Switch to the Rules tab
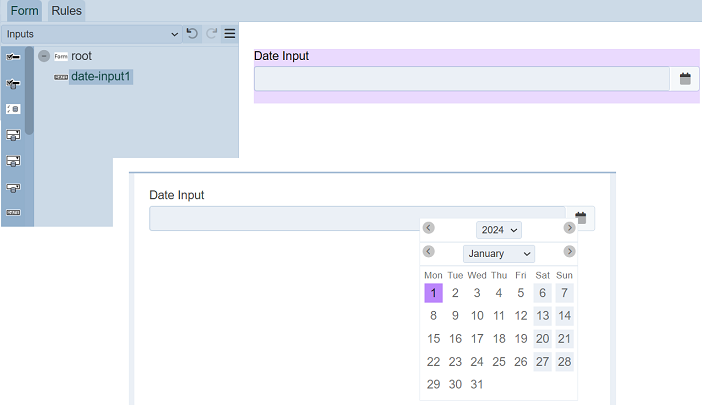702x405 pixels. [x=66, y=11]
